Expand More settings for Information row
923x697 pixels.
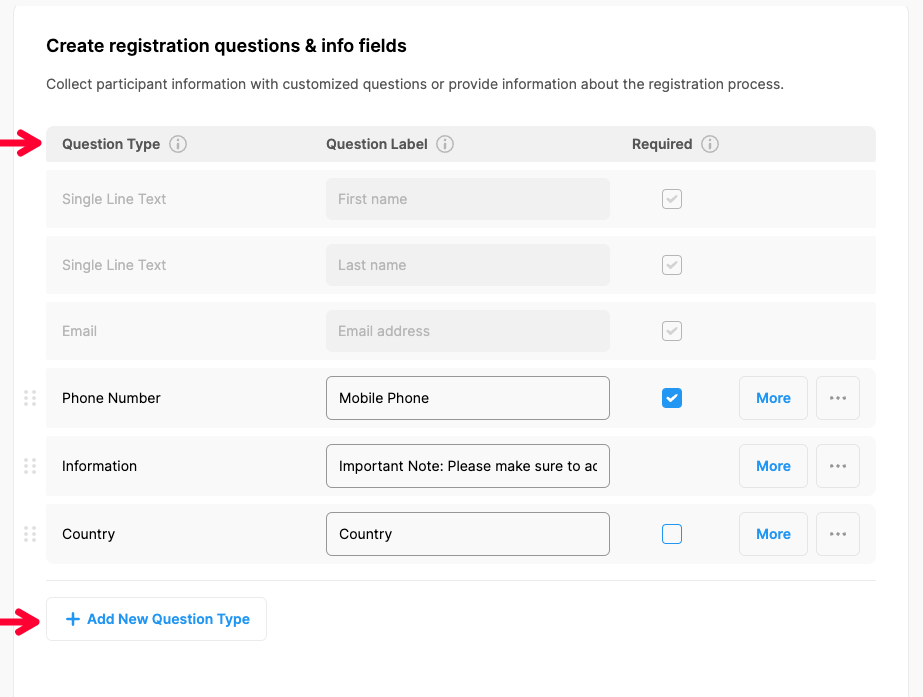(x=773, y=466)
